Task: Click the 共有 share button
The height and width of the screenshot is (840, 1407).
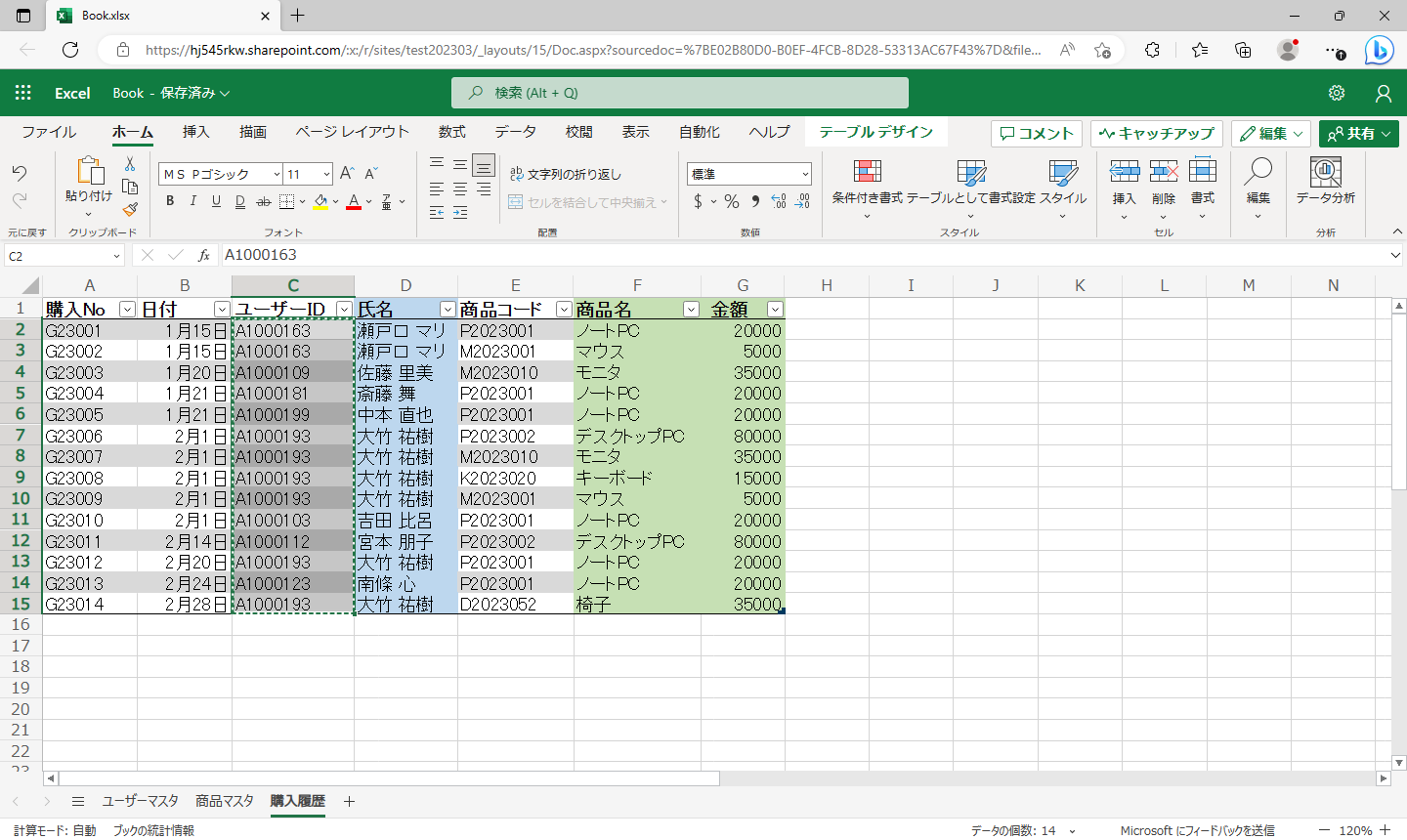Action: [1358, 133]
